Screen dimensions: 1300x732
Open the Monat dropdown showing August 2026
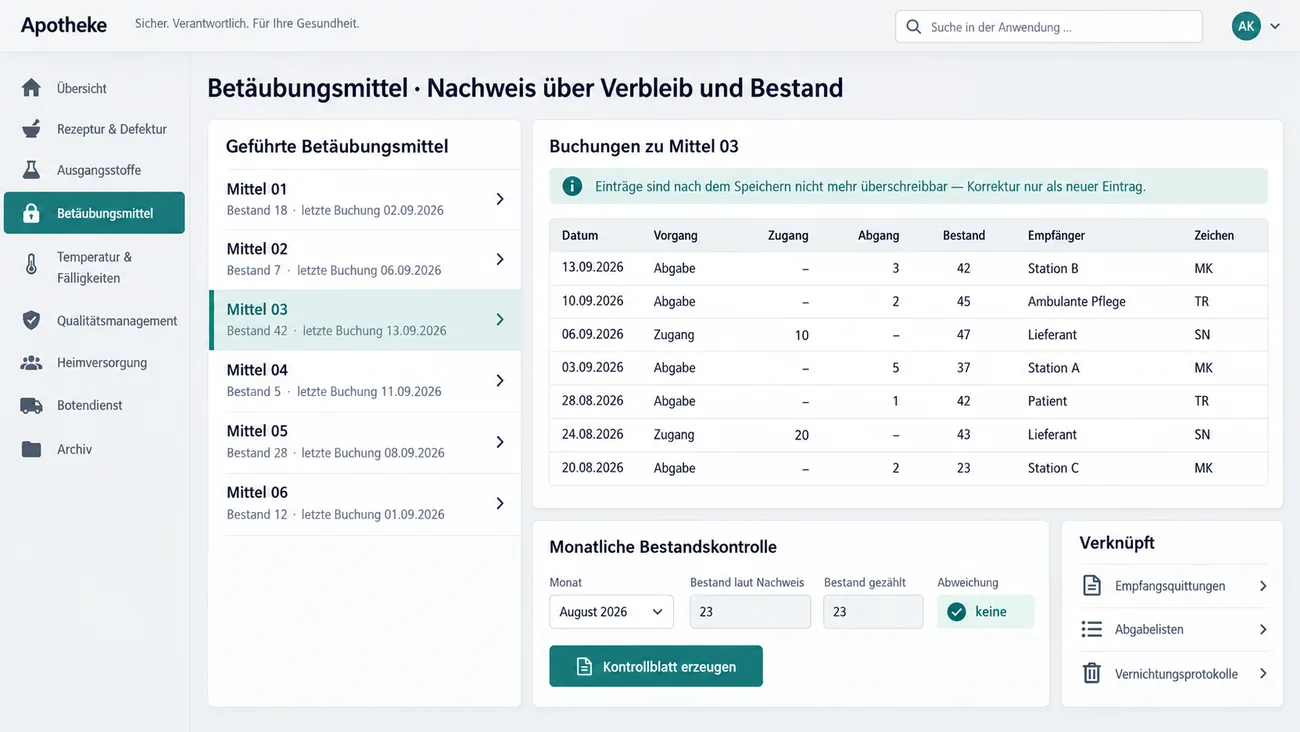(611, 612)
